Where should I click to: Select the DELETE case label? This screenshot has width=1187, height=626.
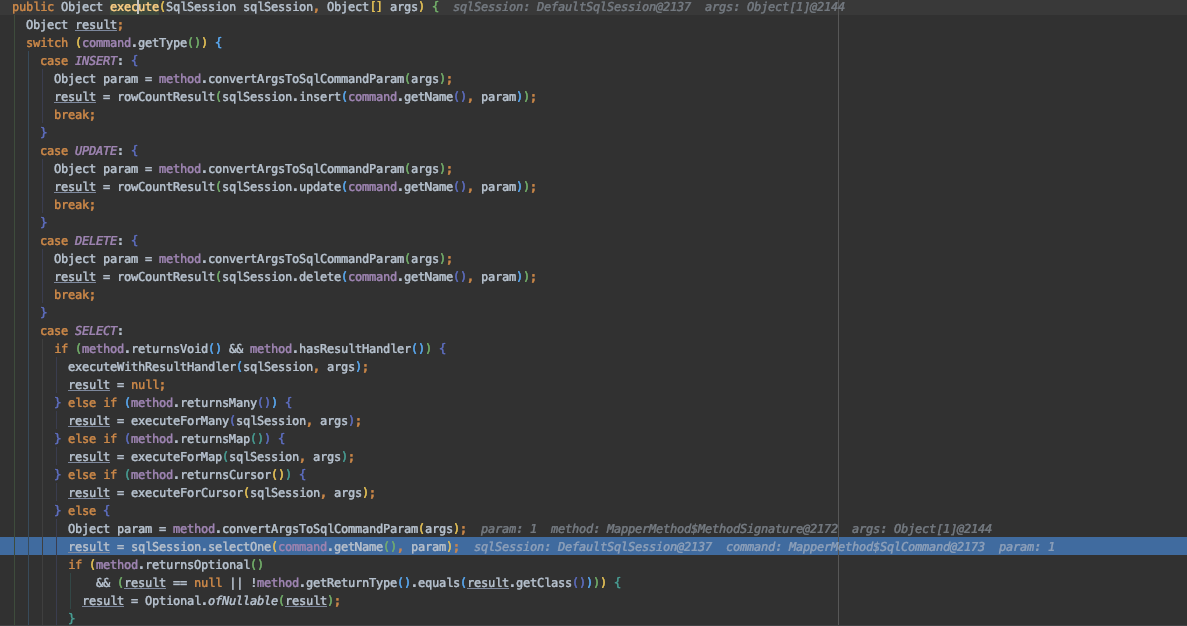pos(96,241)
